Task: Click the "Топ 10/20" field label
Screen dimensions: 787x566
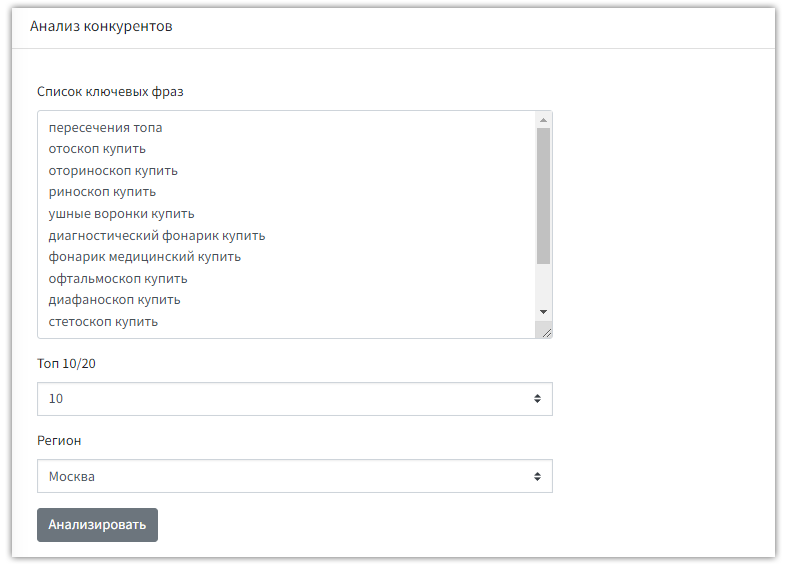Action: [66, 363]
